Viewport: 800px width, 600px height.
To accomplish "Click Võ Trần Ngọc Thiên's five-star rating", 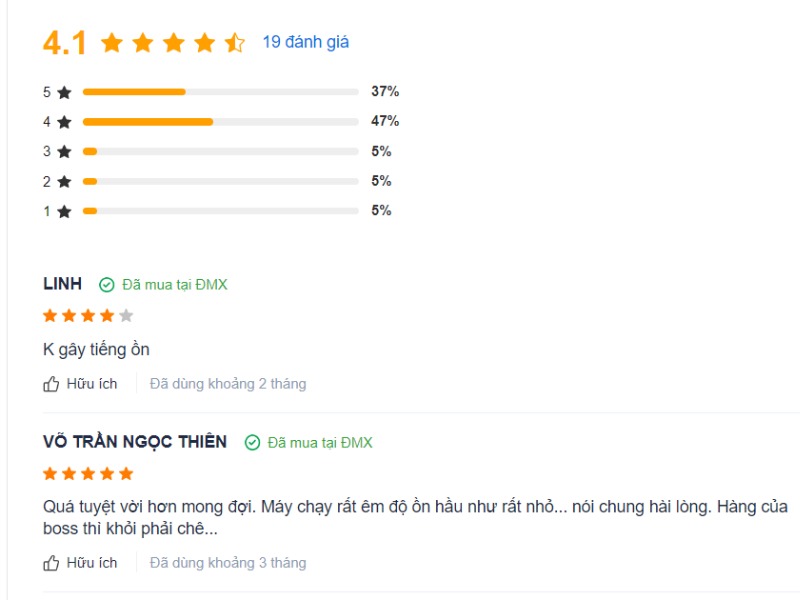I will pos(88,474).
